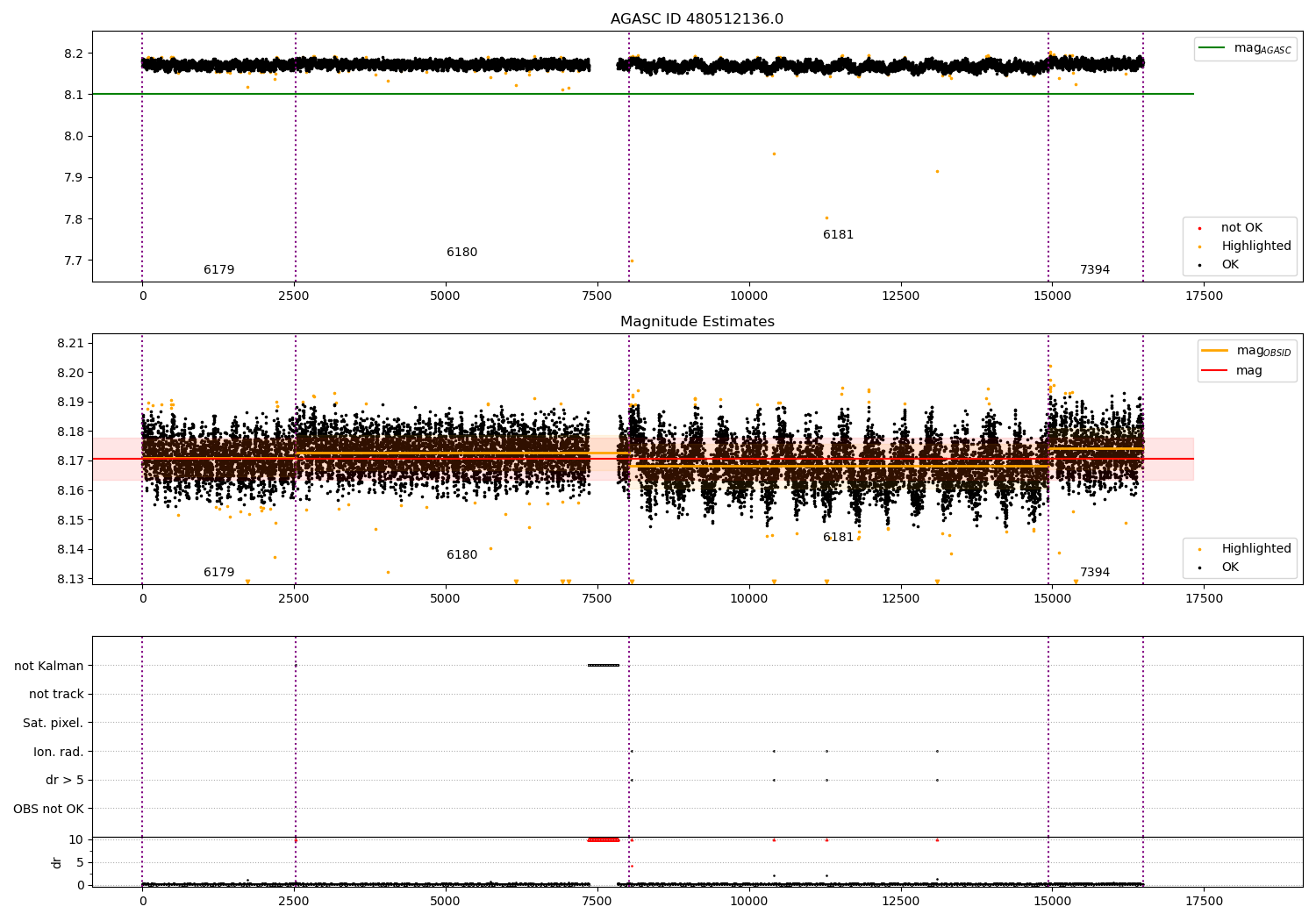
Task: Click the 'not track' row label
Action: tap(56, 695)
